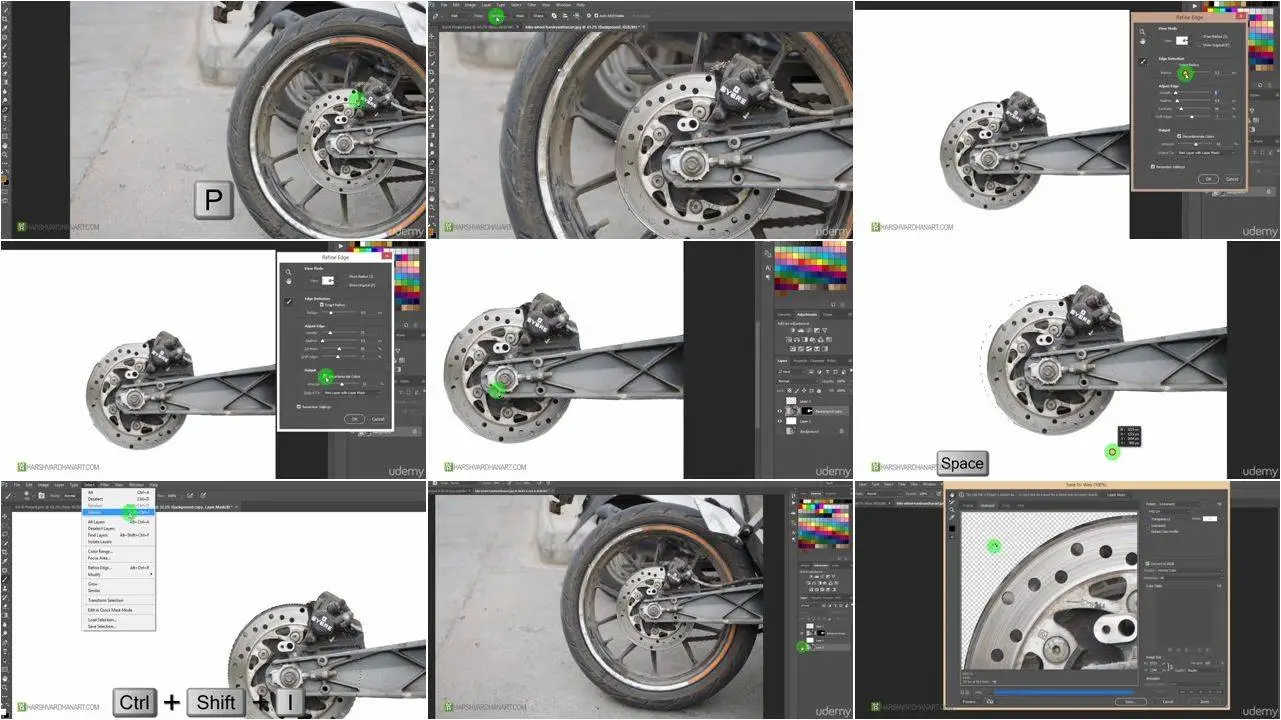
Task: Select Zoom tool in Refine Edge dialog over dark panels
Action: pos(1142,32)
